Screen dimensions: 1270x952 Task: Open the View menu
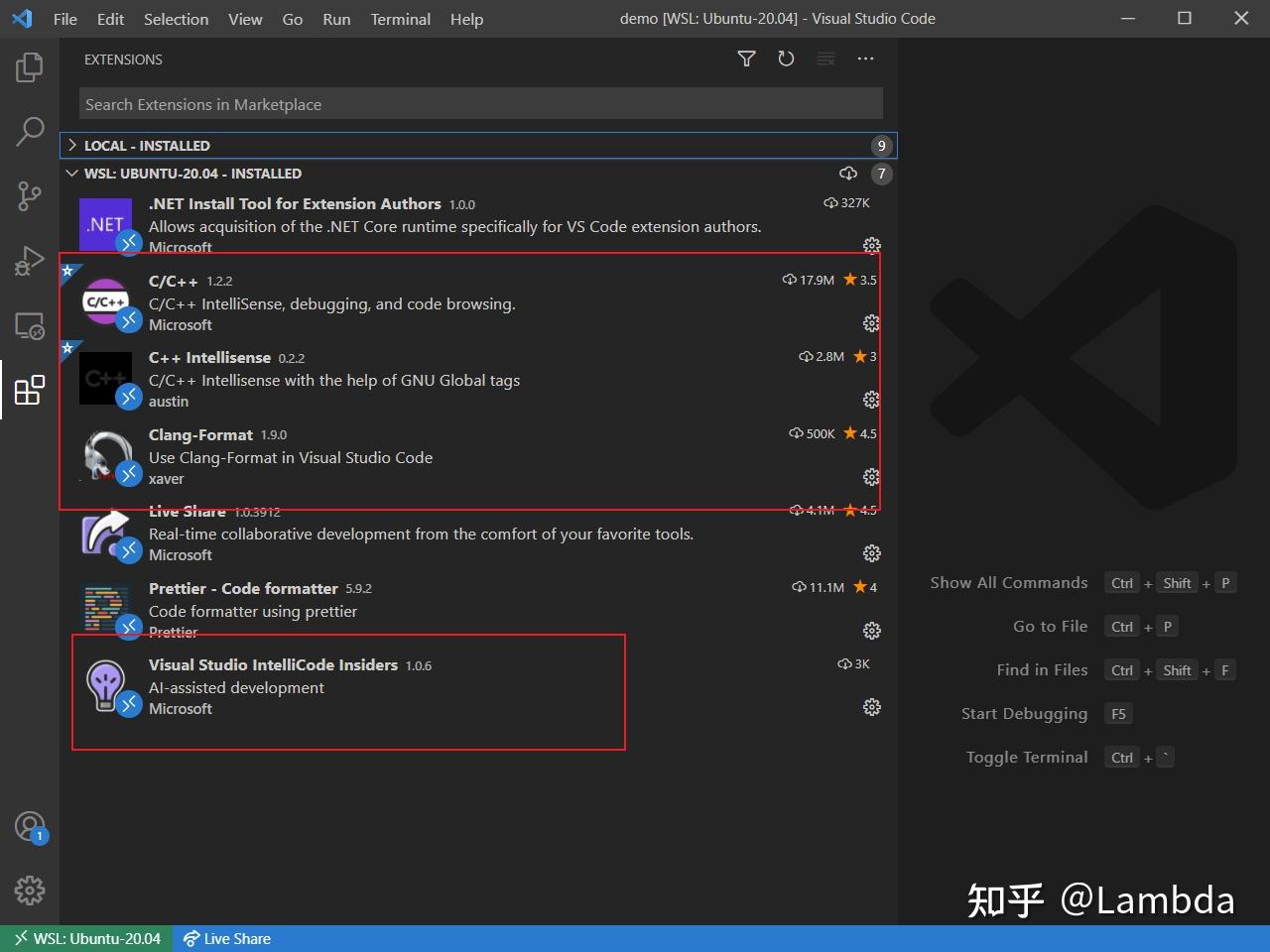coord(245,19)
